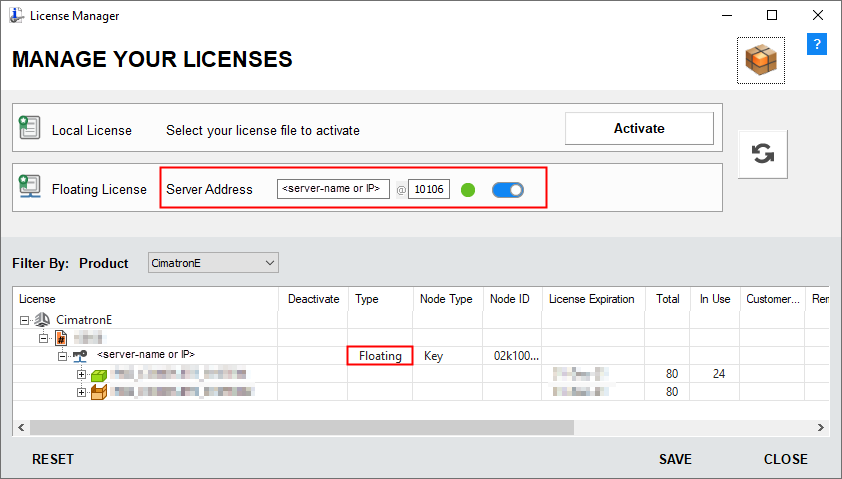The width and height of the screenshot is (842, 479).
Task: Click the Type column header
Action: click(x=381, y=299)
